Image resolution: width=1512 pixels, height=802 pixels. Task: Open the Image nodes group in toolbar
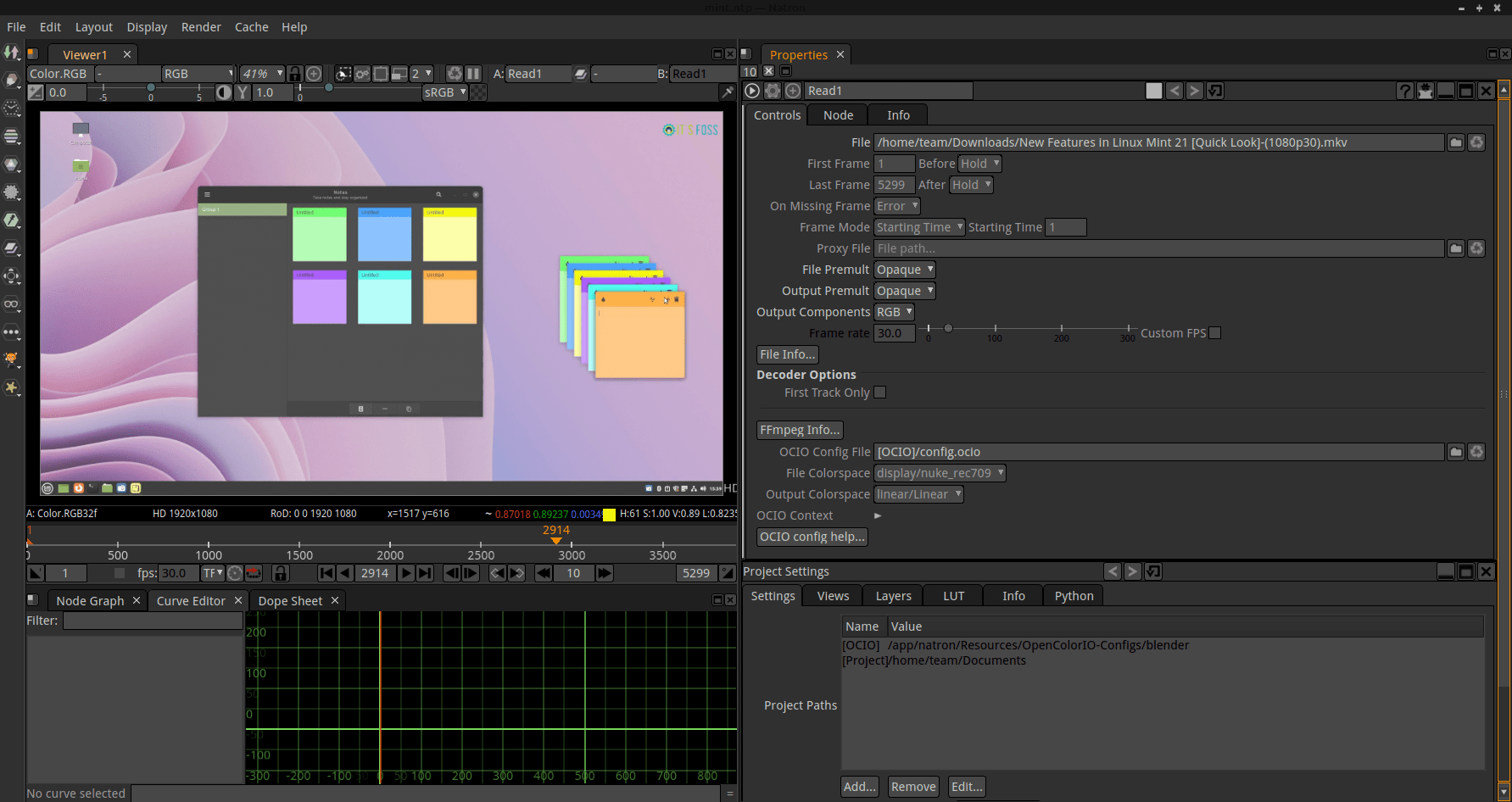pyautogui.click(x=12, y=54)
